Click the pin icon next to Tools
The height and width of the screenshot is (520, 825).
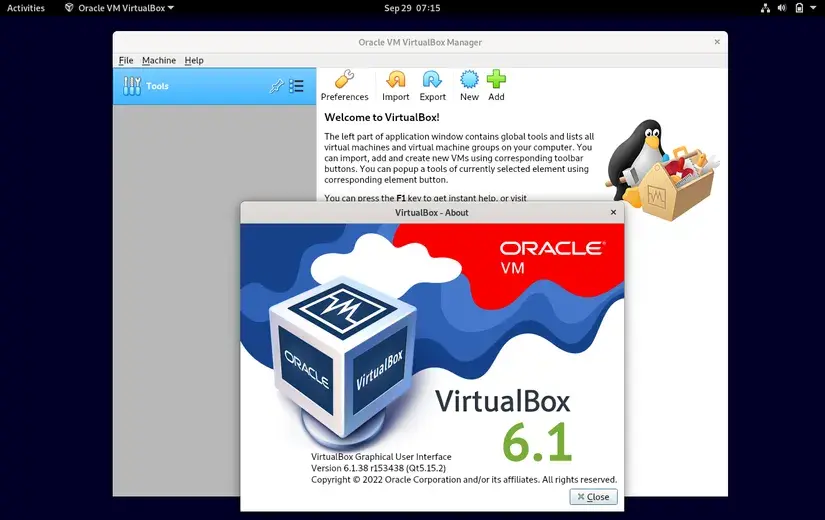pos(276,86)
